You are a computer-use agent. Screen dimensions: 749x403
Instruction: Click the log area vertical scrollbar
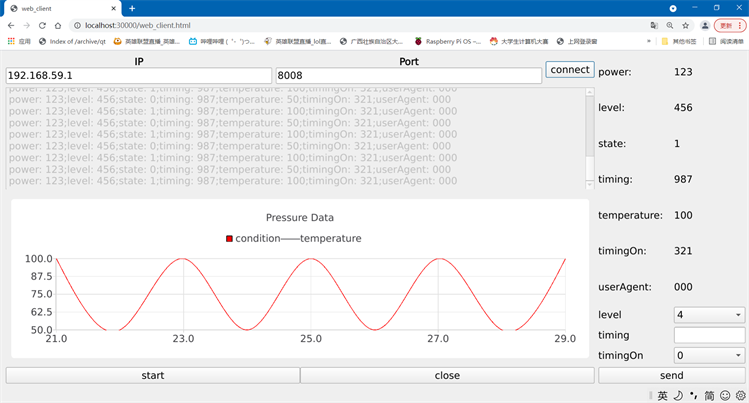[x=590, y=135]
